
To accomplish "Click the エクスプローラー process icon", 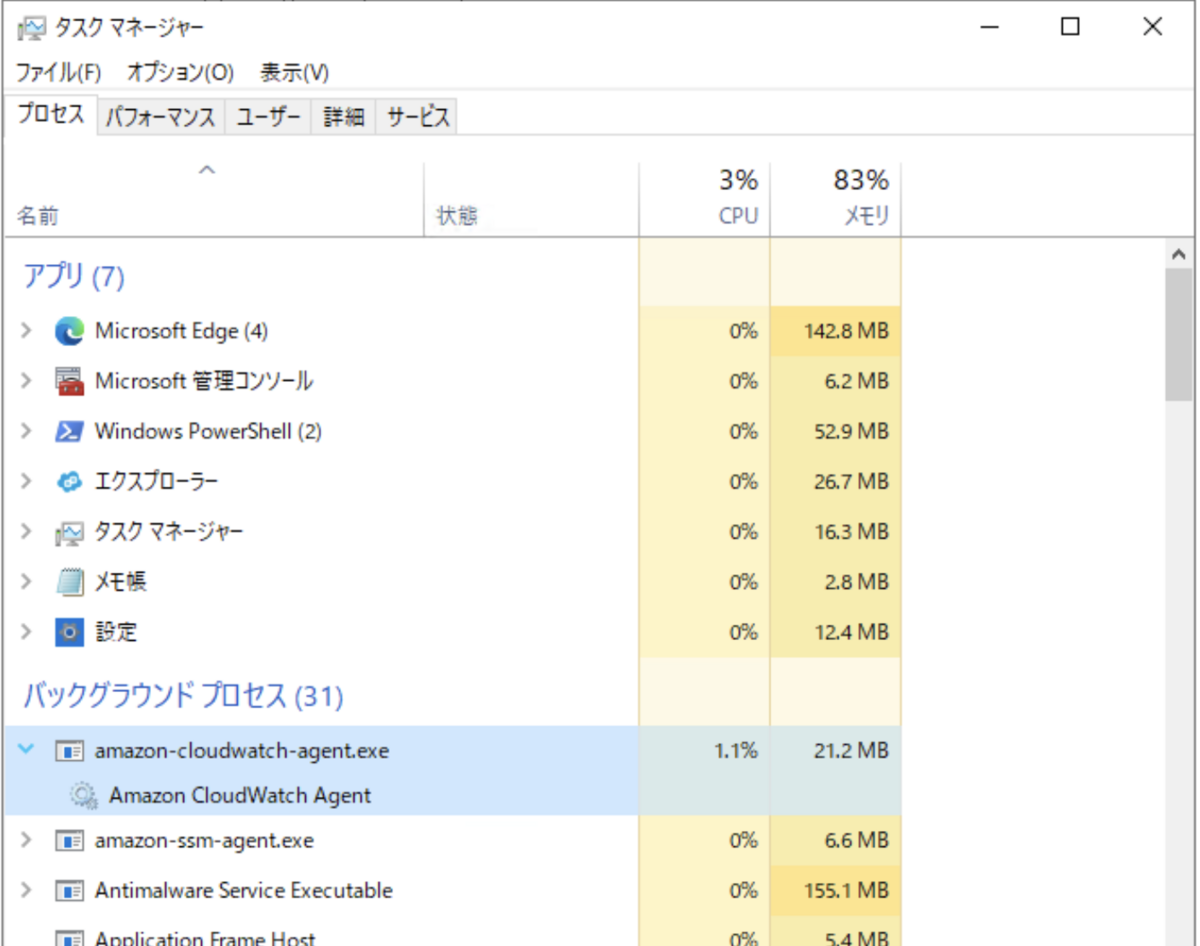I will pos(69,482).
